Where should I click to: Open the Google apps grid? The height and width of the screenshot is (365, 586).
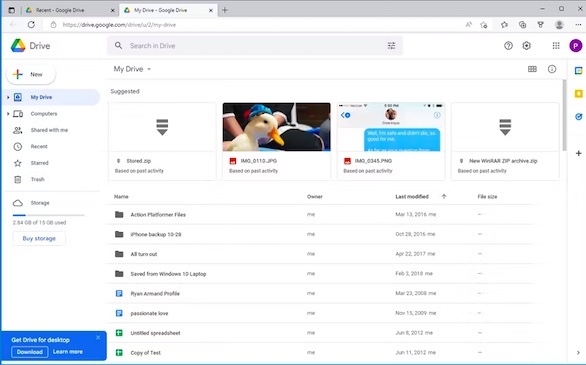556,46
